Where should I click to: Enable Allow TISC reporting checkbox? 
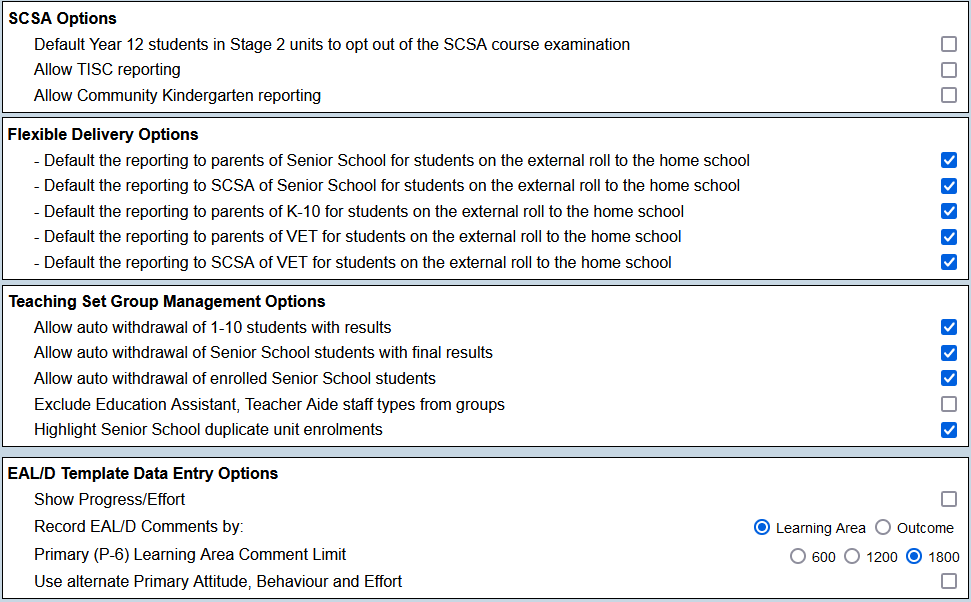point(949,70)
